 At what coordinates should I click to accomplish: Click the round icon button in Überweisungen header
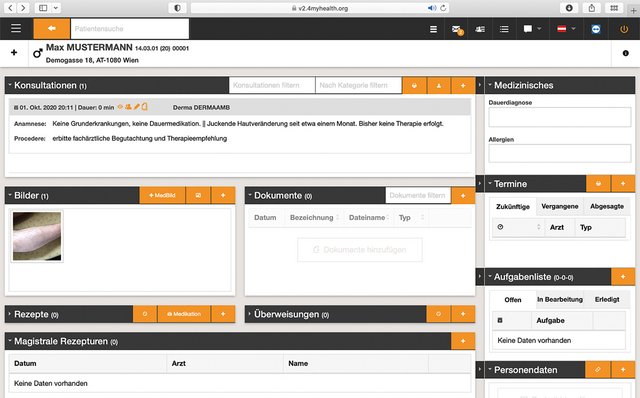pyautogui.click(x=438, y=314)
